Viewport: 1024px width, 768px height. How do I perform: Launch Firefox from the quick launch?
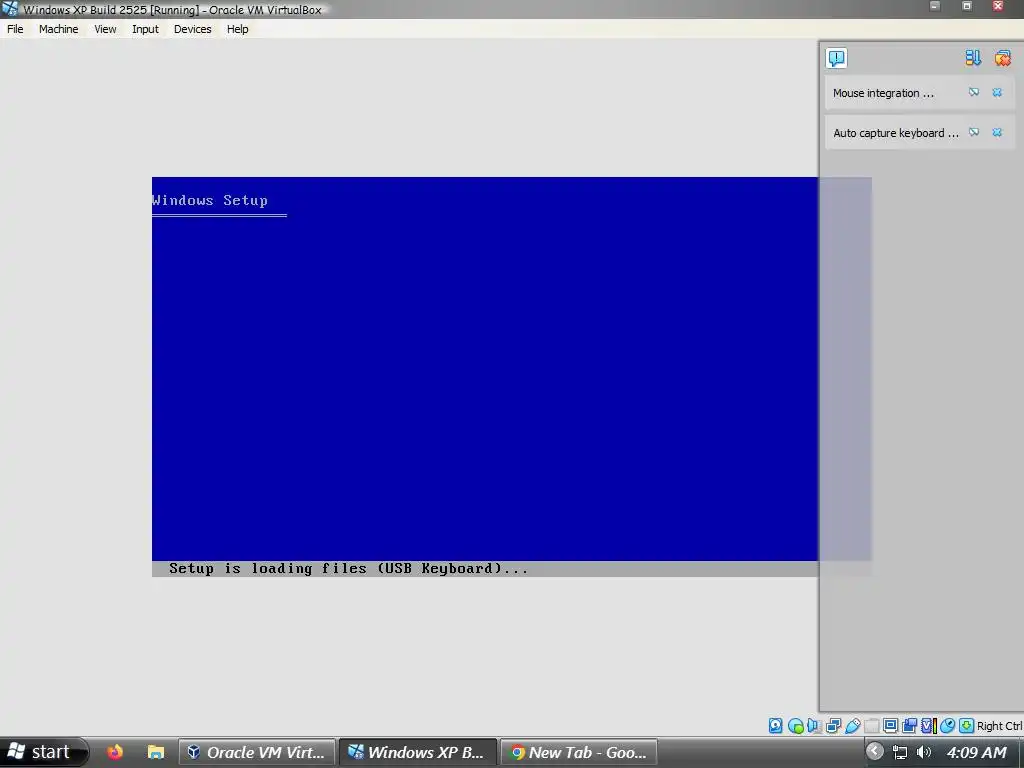click(x=115, y=752)
